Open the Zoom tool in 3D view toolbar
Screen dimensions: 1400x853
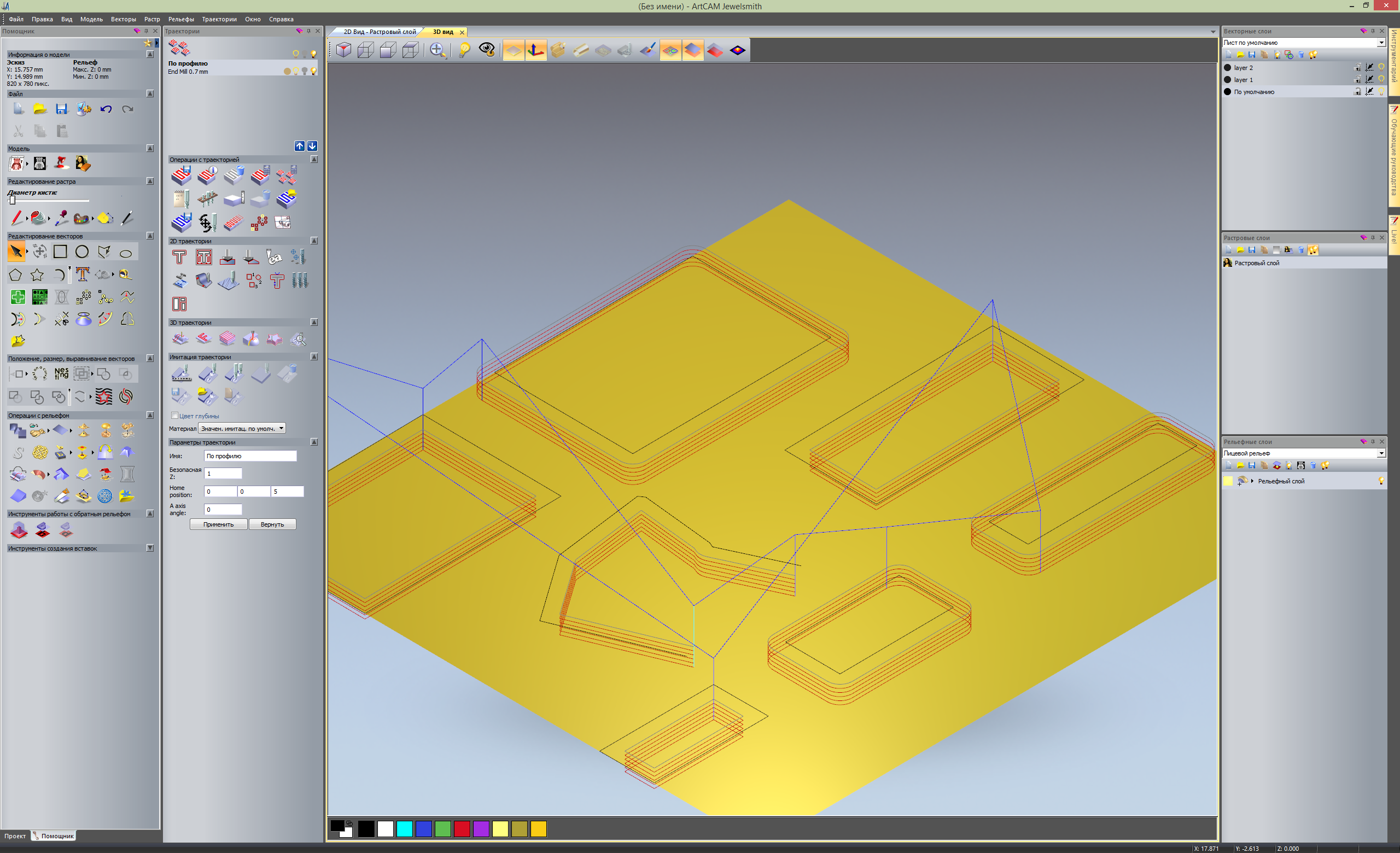437,50
